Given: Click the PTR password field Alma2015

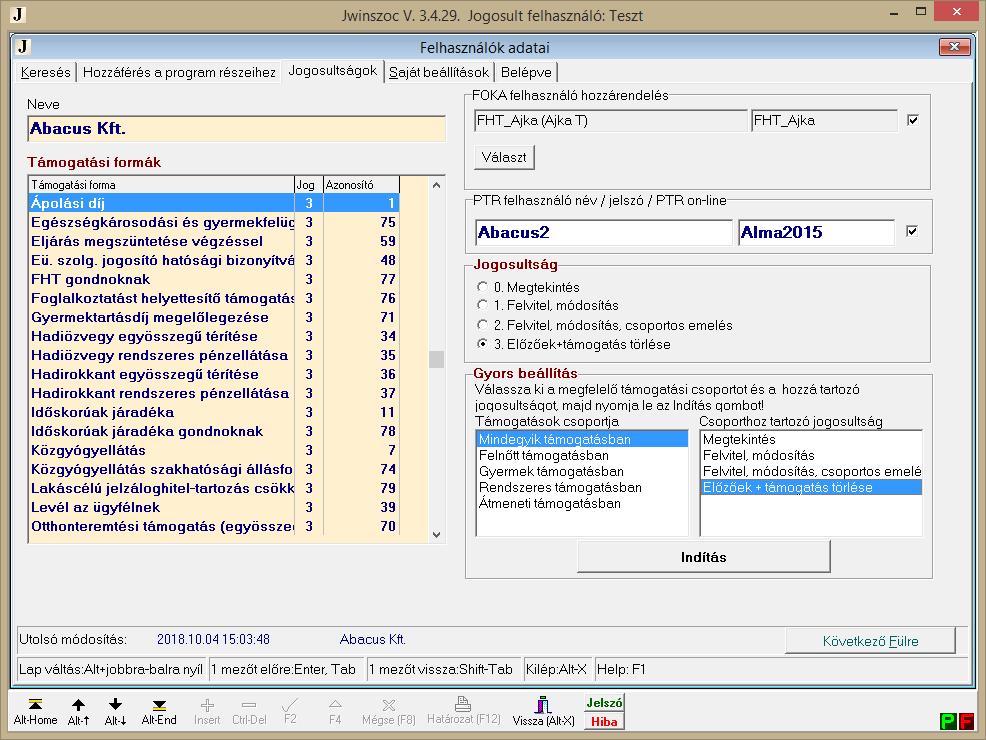Looking at the screenshot, I should (x=816, y=232).
